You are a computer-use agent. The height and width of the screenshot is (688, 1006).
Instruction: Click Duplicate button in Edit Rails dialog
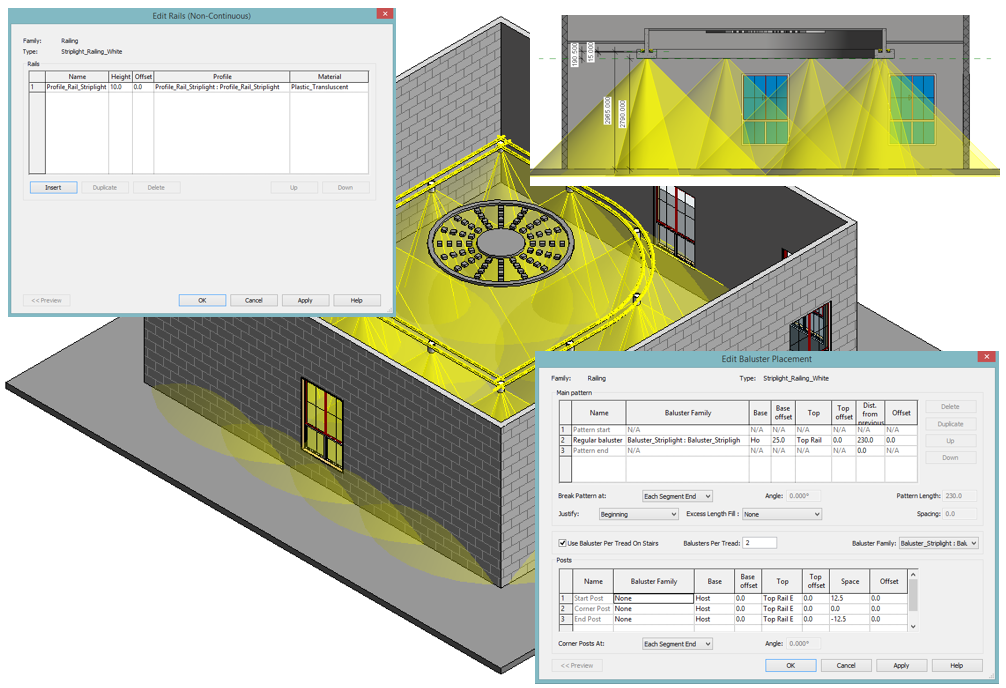coord(105,187)
